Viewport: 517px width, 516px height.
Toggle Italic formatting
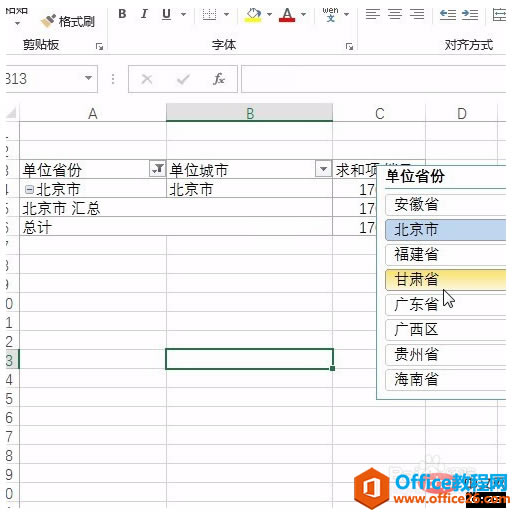(x=144, y=14)
